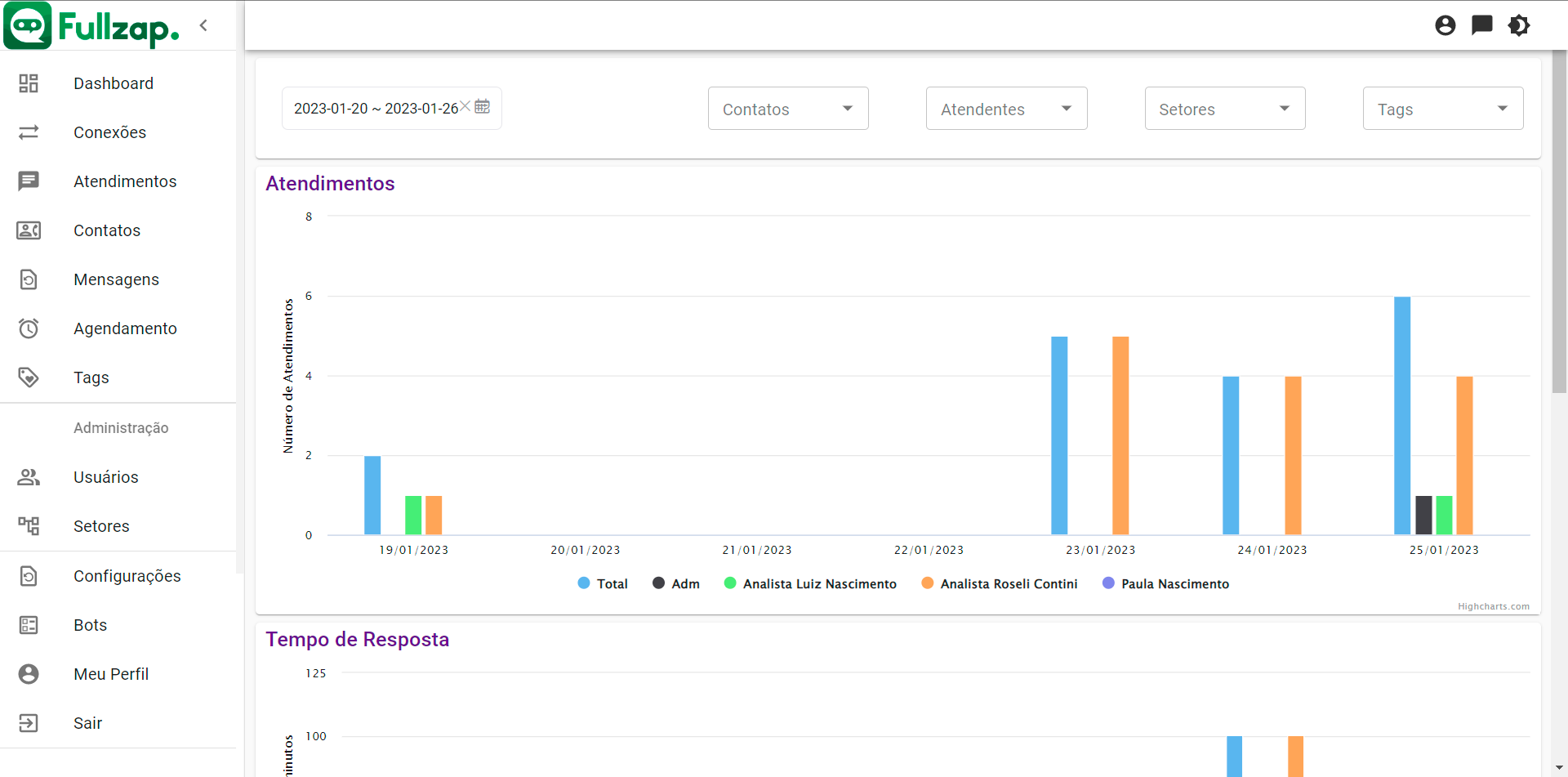
Task: Clear the date range with X icon
Action: [x=465, y=106]
